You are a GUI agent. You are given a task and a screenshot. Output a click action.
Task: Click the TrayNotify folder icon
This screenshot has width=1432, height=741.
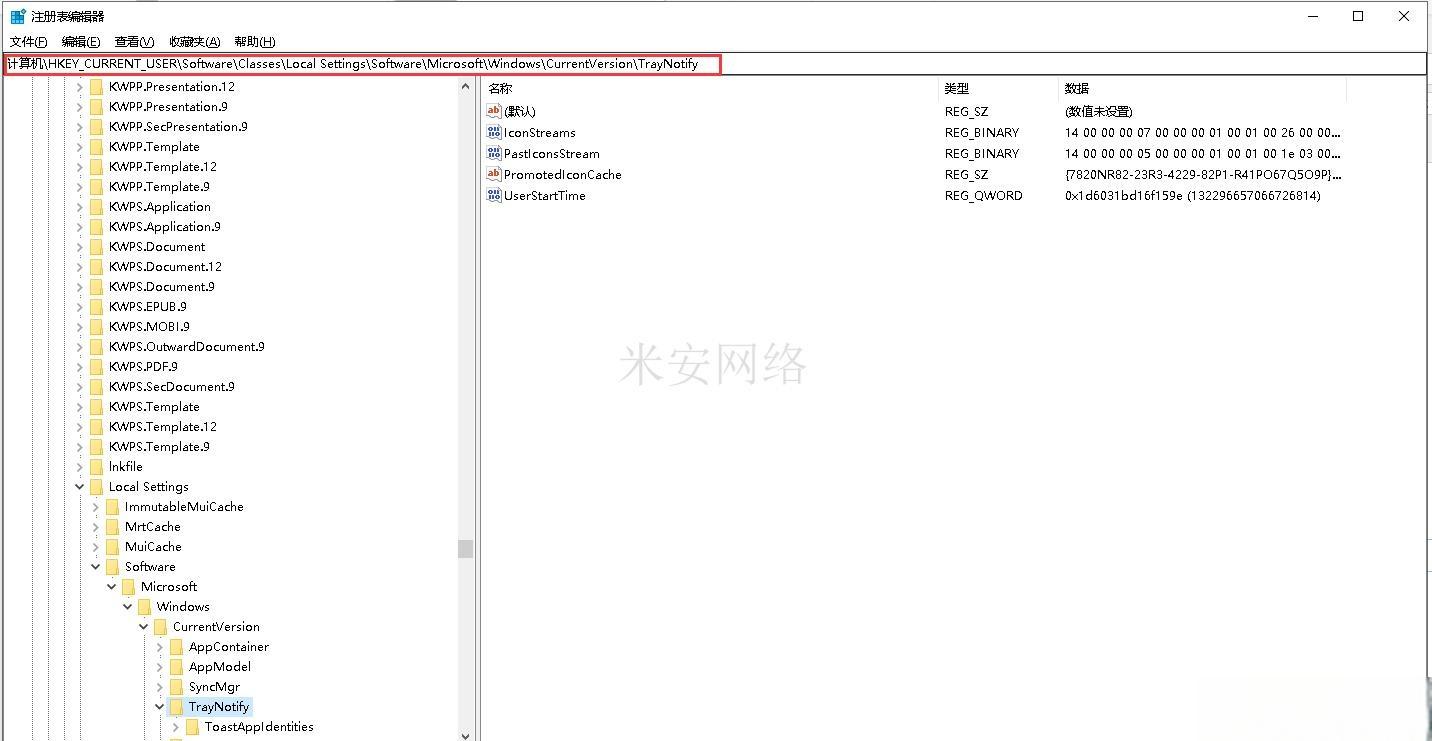[176, 707]
